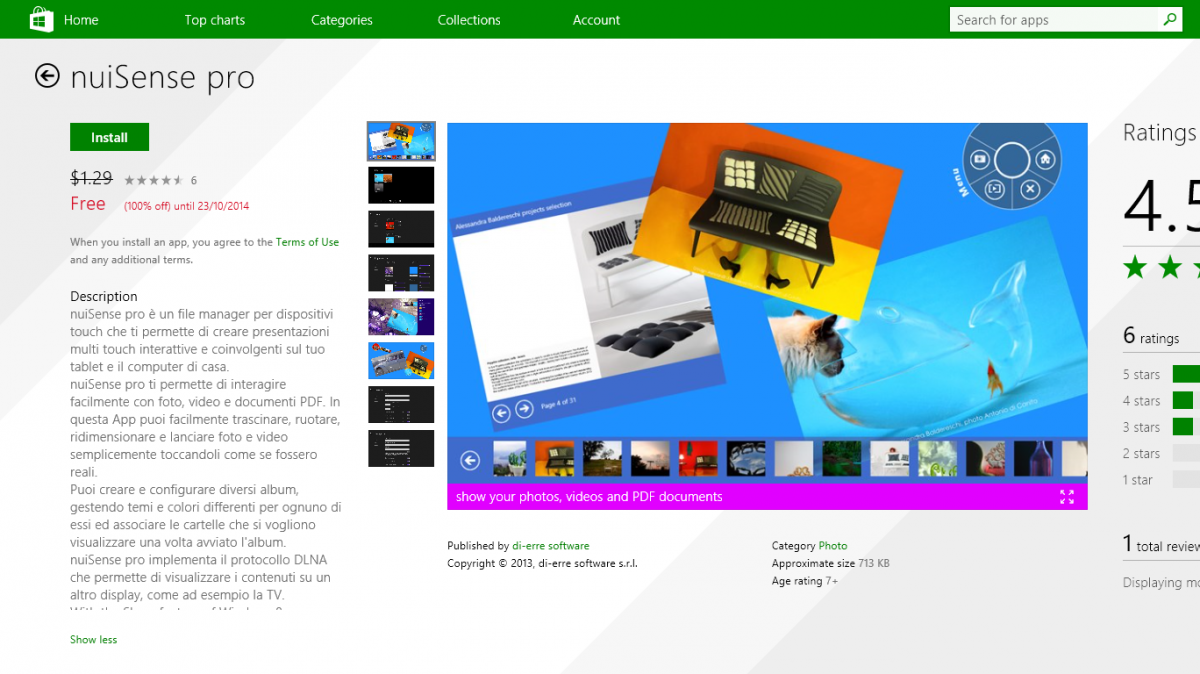Collapse description with Show less
Viewport: 1200px width, 674px height.
tap(93, 639)
